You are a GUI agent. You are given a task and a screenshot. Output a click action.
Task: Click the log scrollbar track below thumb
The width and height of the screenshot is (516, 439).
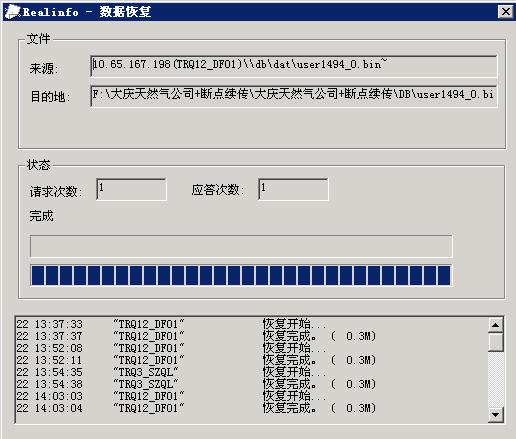tap(496, 380)
